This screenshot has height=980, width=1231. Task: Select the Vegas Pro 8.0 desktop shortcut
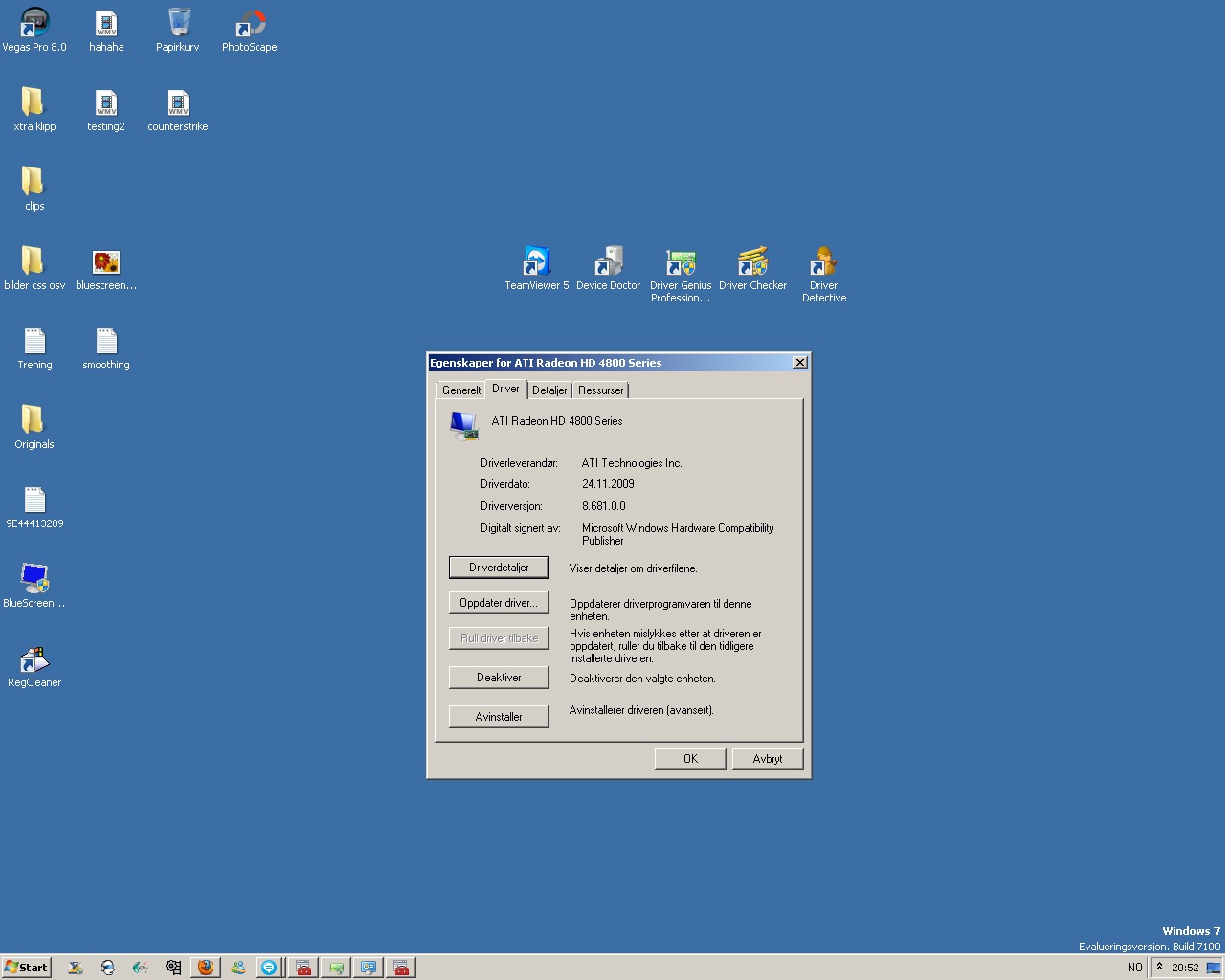(34, 30)
